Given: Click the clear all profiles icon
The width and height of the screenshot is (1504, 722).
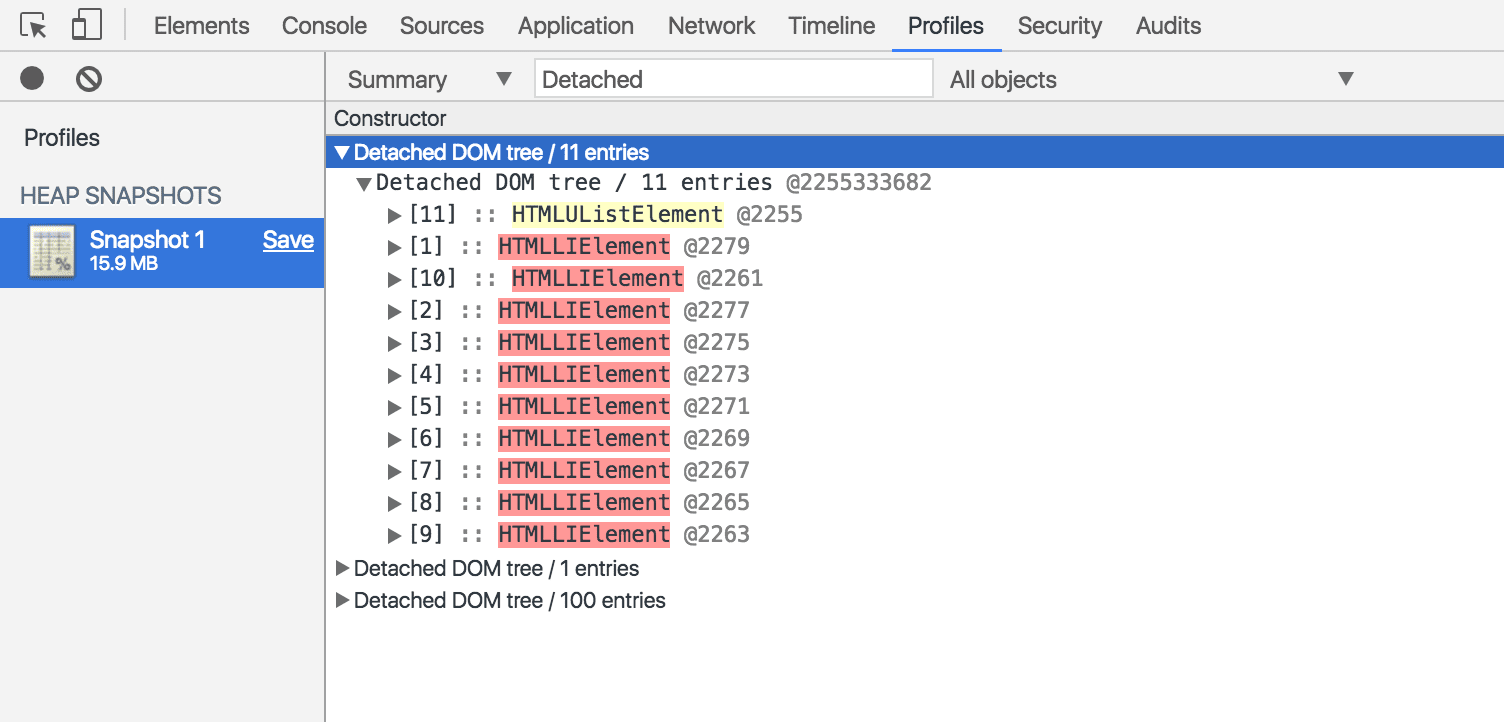Looking at the screenshot, I should coord(89,78).
